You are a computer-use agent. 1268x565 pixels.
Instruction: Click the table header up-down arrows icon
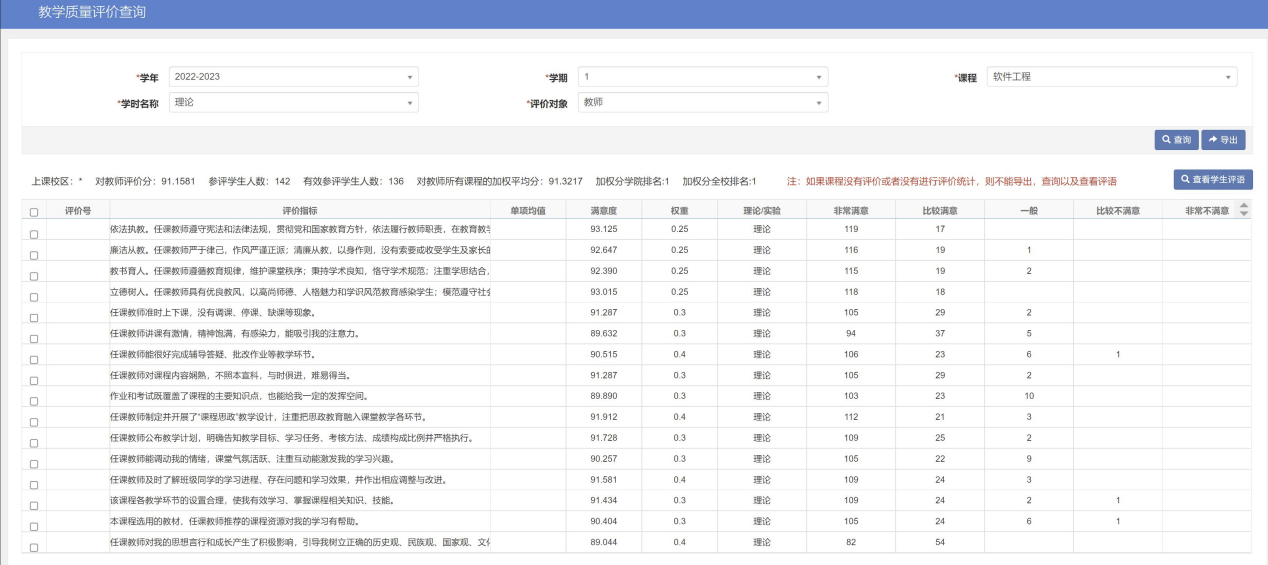pos(1244,210)
